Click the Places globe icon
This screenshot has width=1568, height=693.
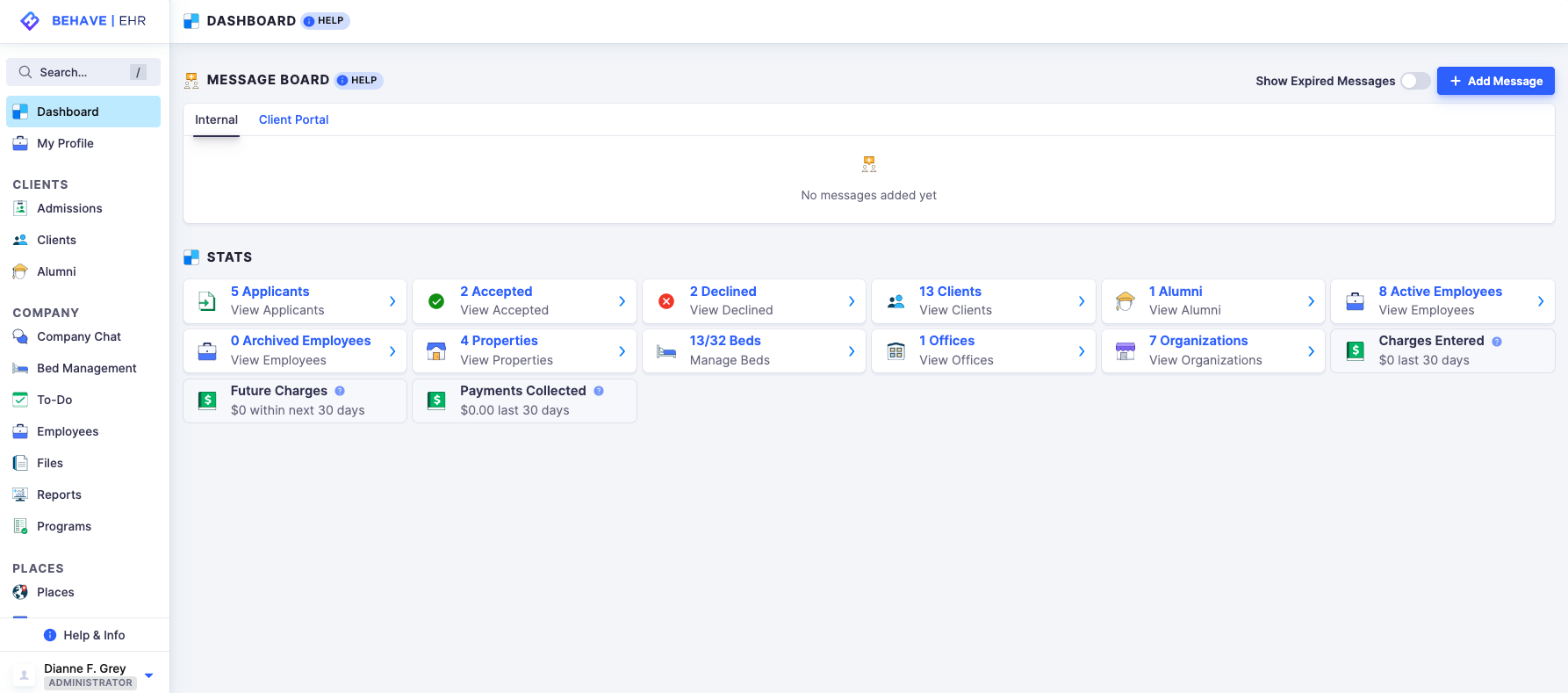[x=20, y=592]
